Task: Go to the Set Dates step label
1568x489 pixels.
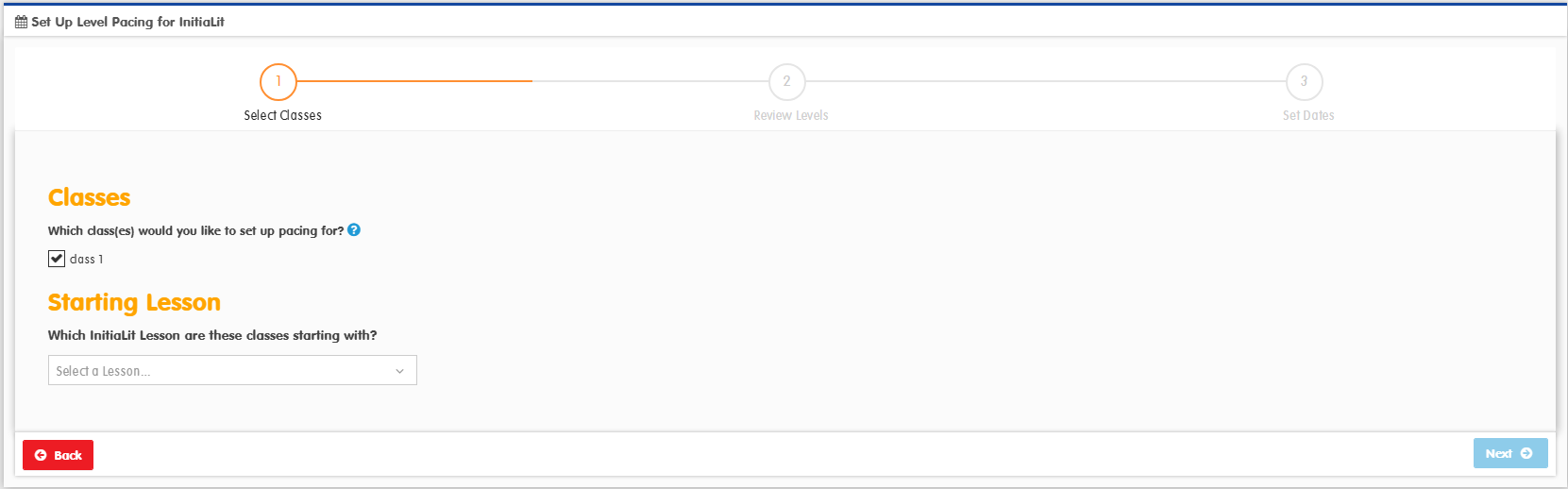Action: click(1308, 115)
